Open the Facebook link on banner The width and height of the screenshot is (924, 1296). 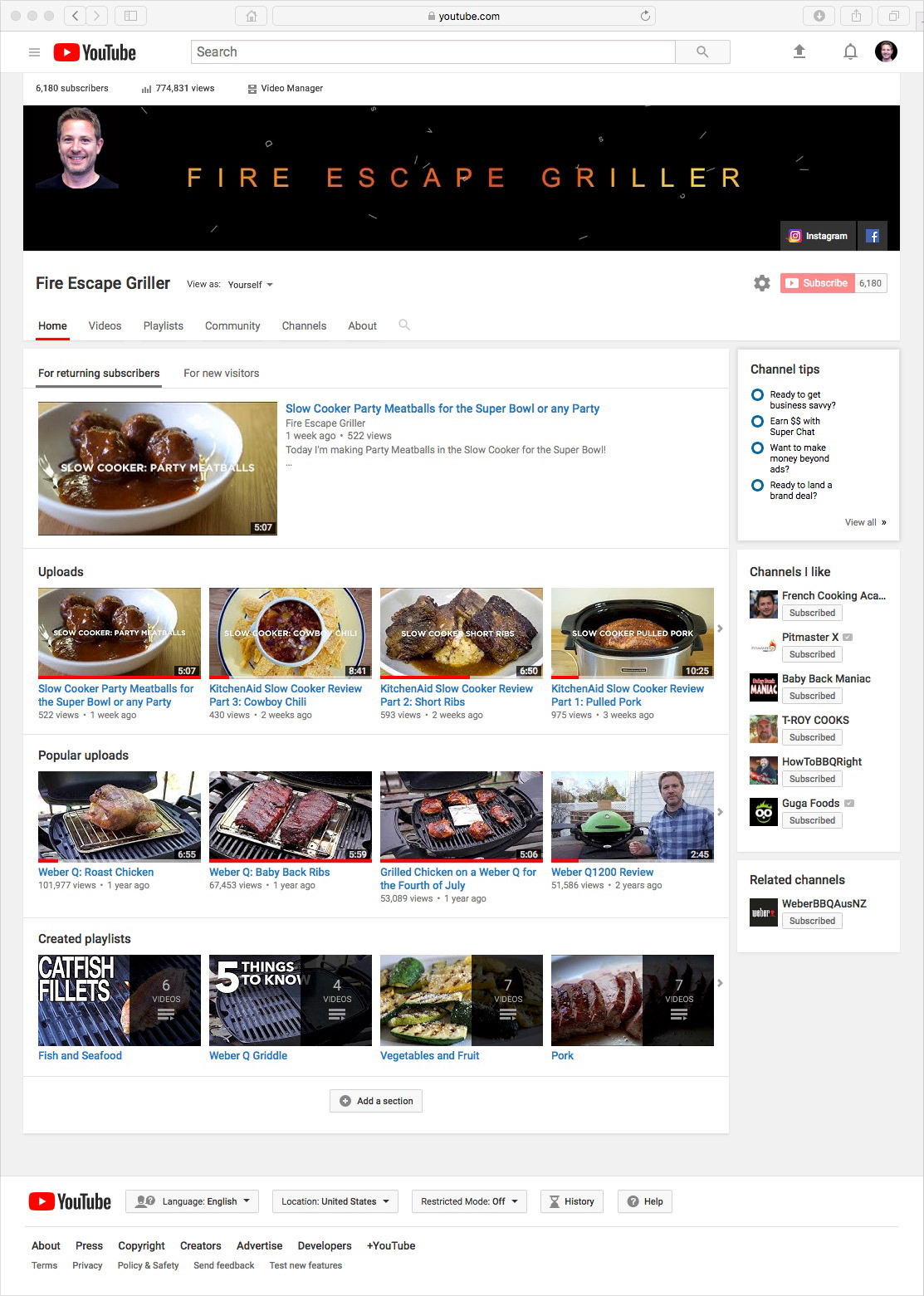[873, 236]
